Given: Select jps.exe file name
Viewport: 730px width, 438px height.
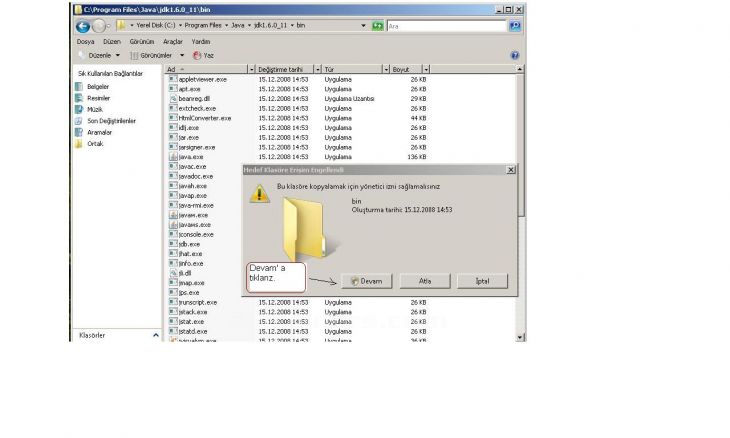Looking at the screenshot, I should tap(189, 293).
